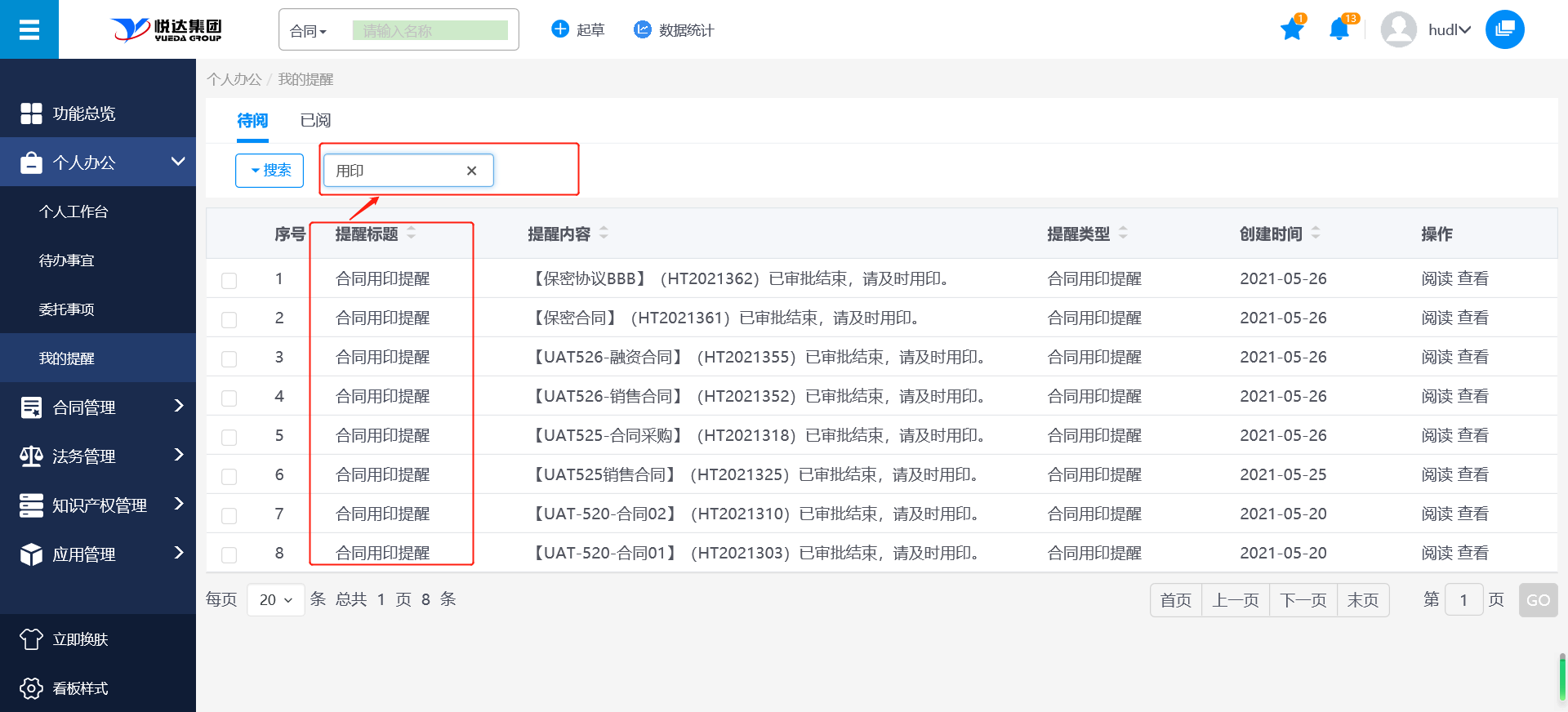
Task: Switch to the 已阅 tab
Action: pyautogui.click(x=315, y=121)
